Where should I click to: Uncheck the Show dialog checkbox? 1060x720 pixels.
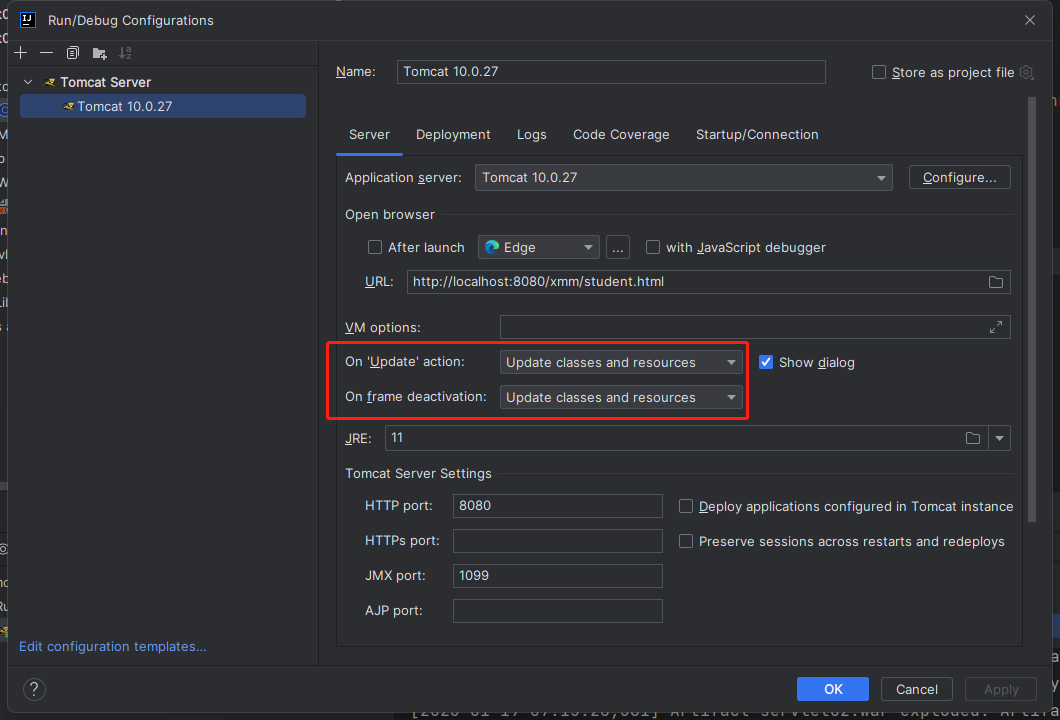click(x=766, y=362)
